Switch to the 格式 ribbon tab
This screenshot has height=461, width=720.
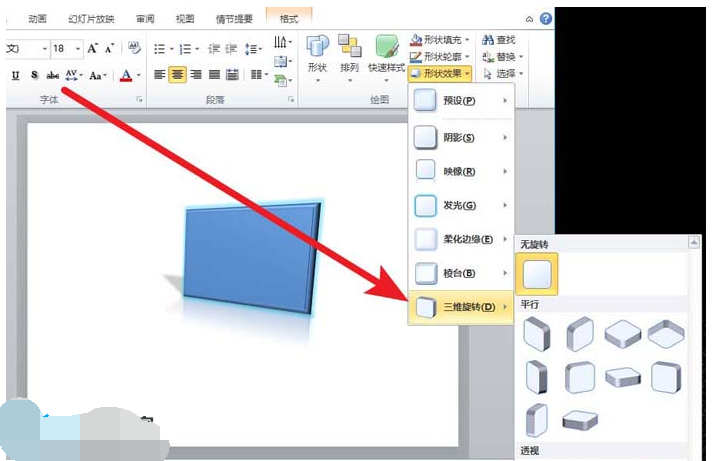pyautogui.click(x=289, y=18)
